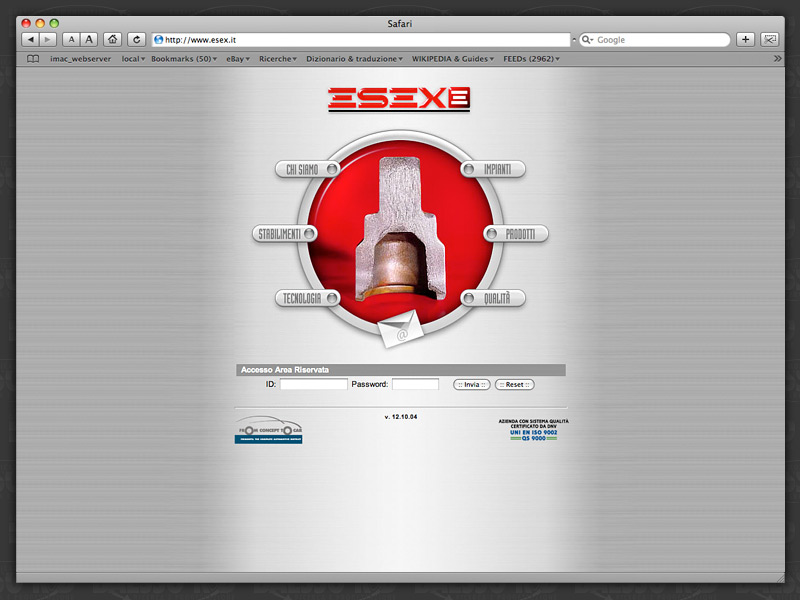
Task: Click into the Google search field
Action: 661,39
